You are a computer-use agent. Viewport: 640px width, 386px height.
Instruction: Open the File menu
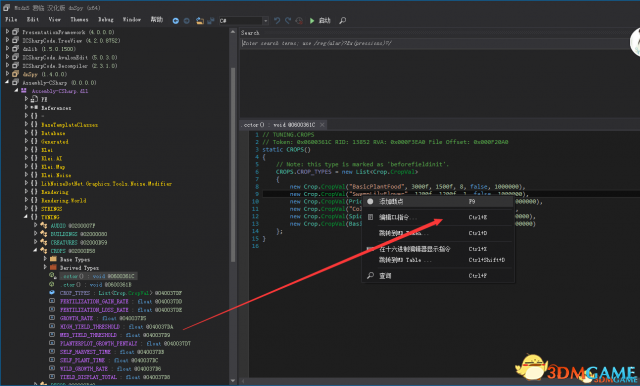(11, 20)
